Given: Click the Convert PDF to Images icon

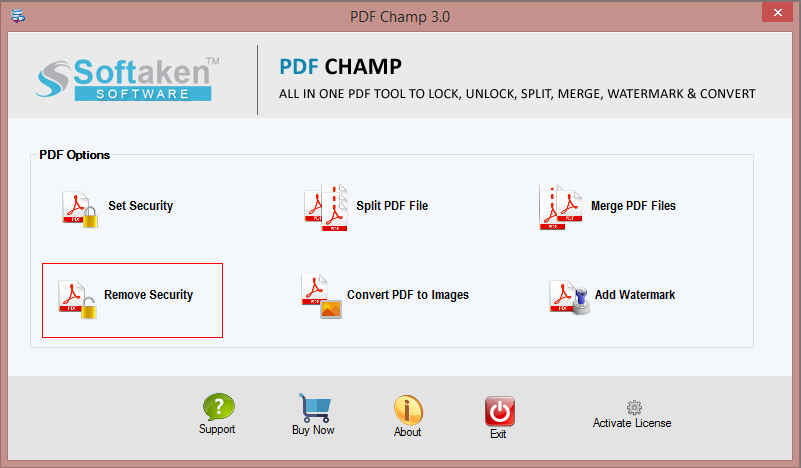Looking at the screenshot, I should coord(321,296).
